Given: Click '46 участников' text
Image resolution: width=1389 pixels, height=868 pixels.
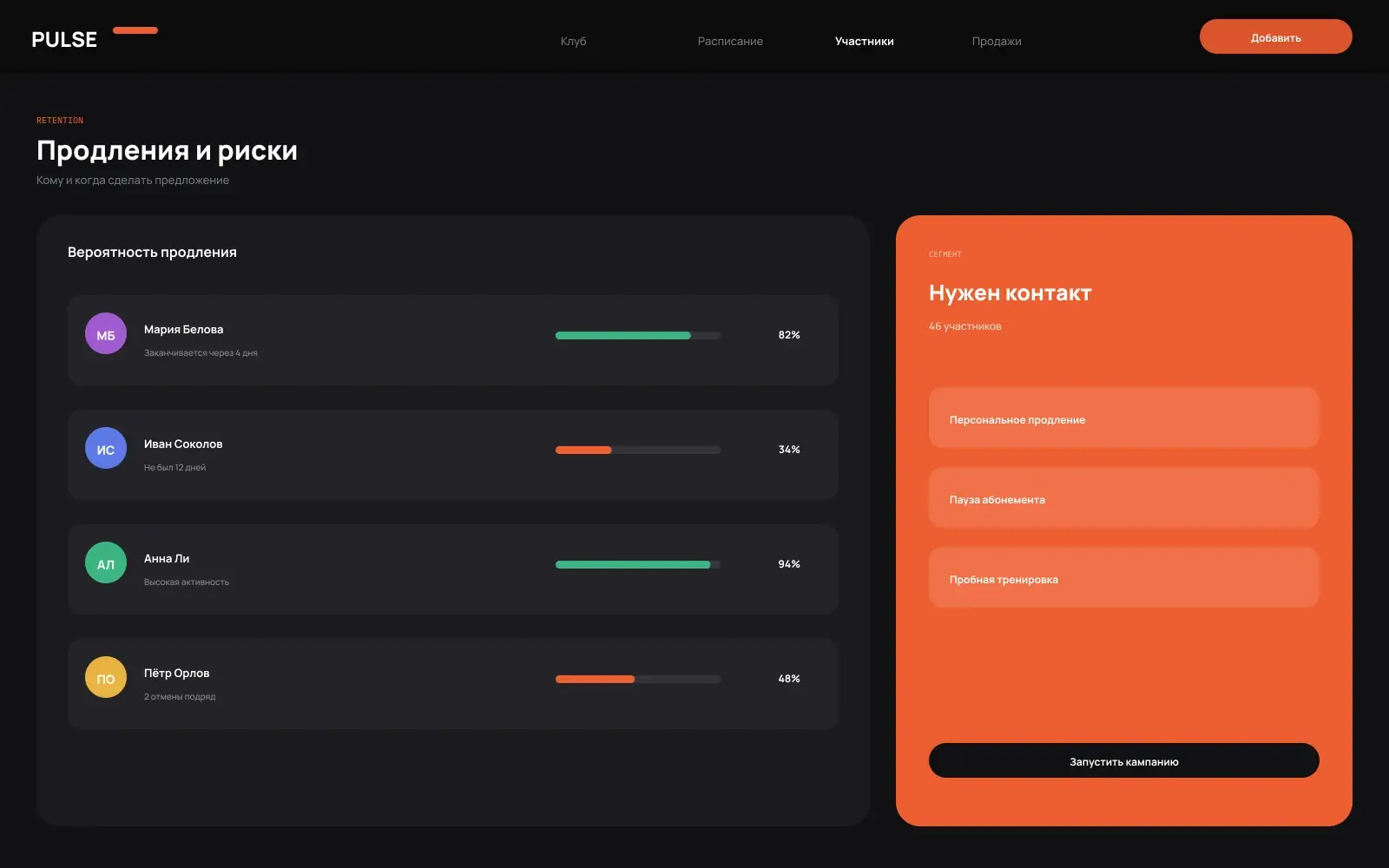Looking at the screenshot, I should (964, 326).
